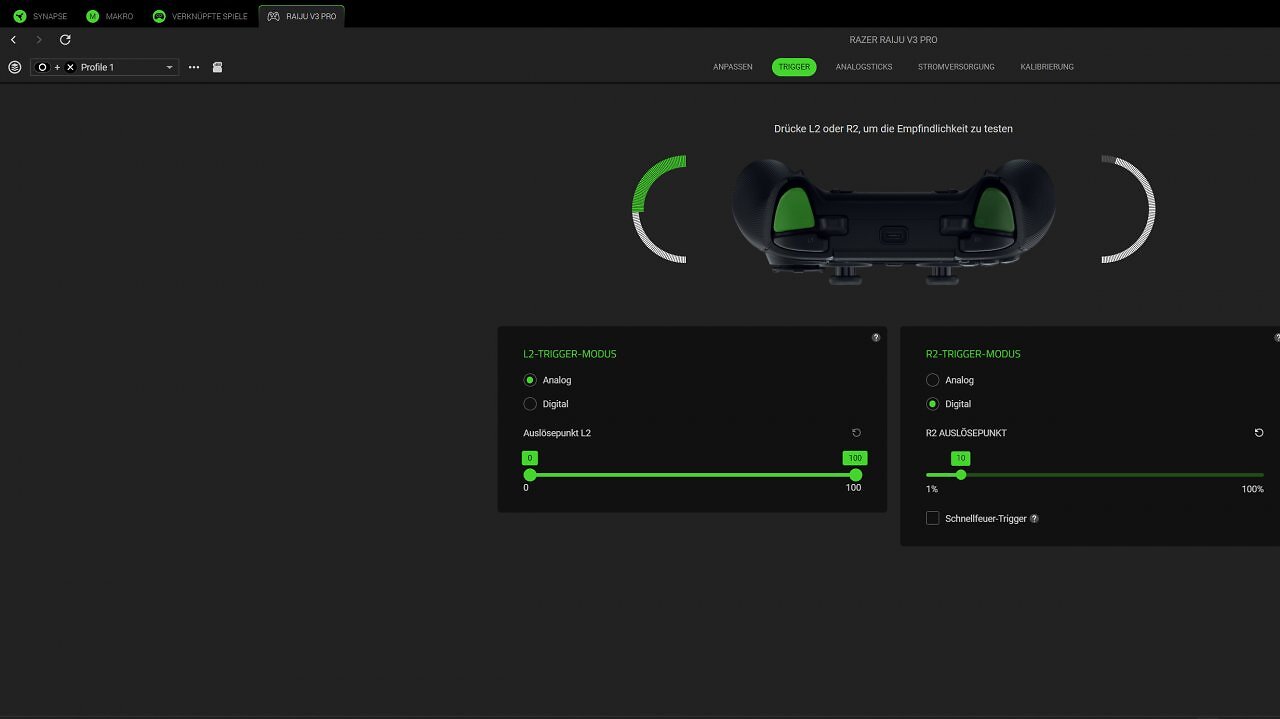Go back with the left arrow
Viewport: 1280px width, 719px height.
click(x=13, y=40)
